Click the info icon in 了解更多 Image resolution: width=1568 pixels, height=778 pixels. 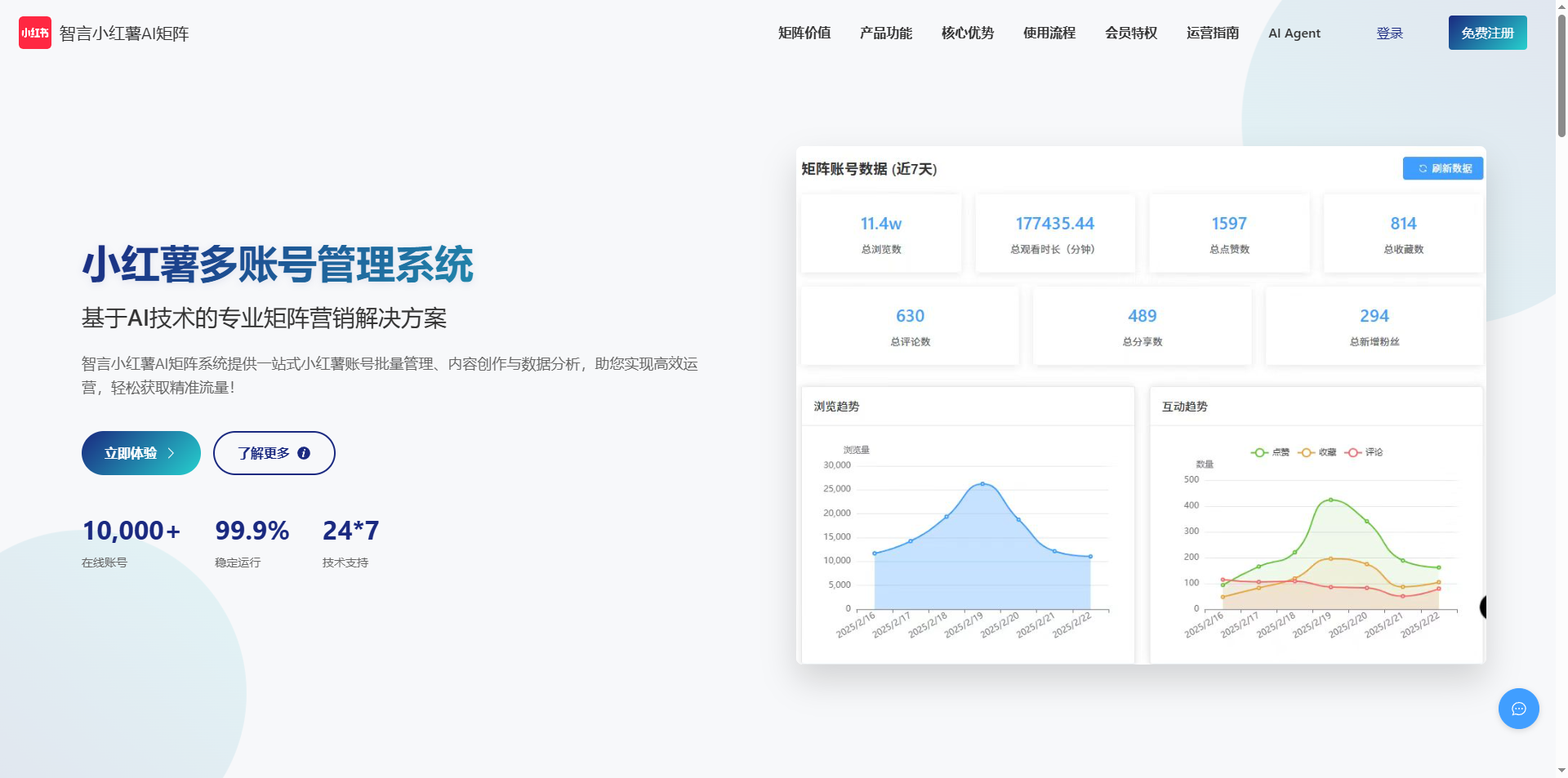point(304,453)
